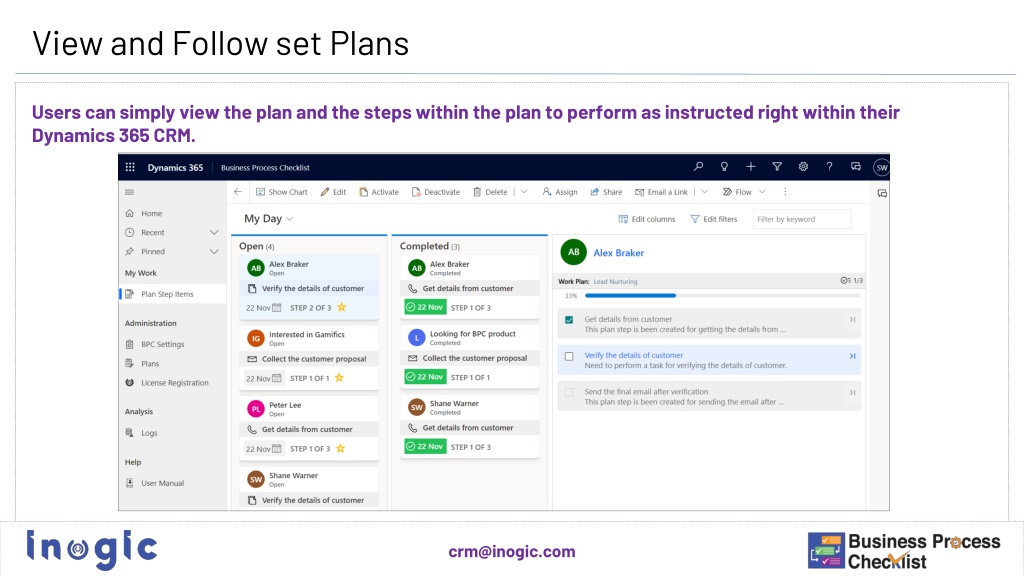1024x576 pixels.
Task: Check the Verify the details of customer step
Action: [569, 357]
